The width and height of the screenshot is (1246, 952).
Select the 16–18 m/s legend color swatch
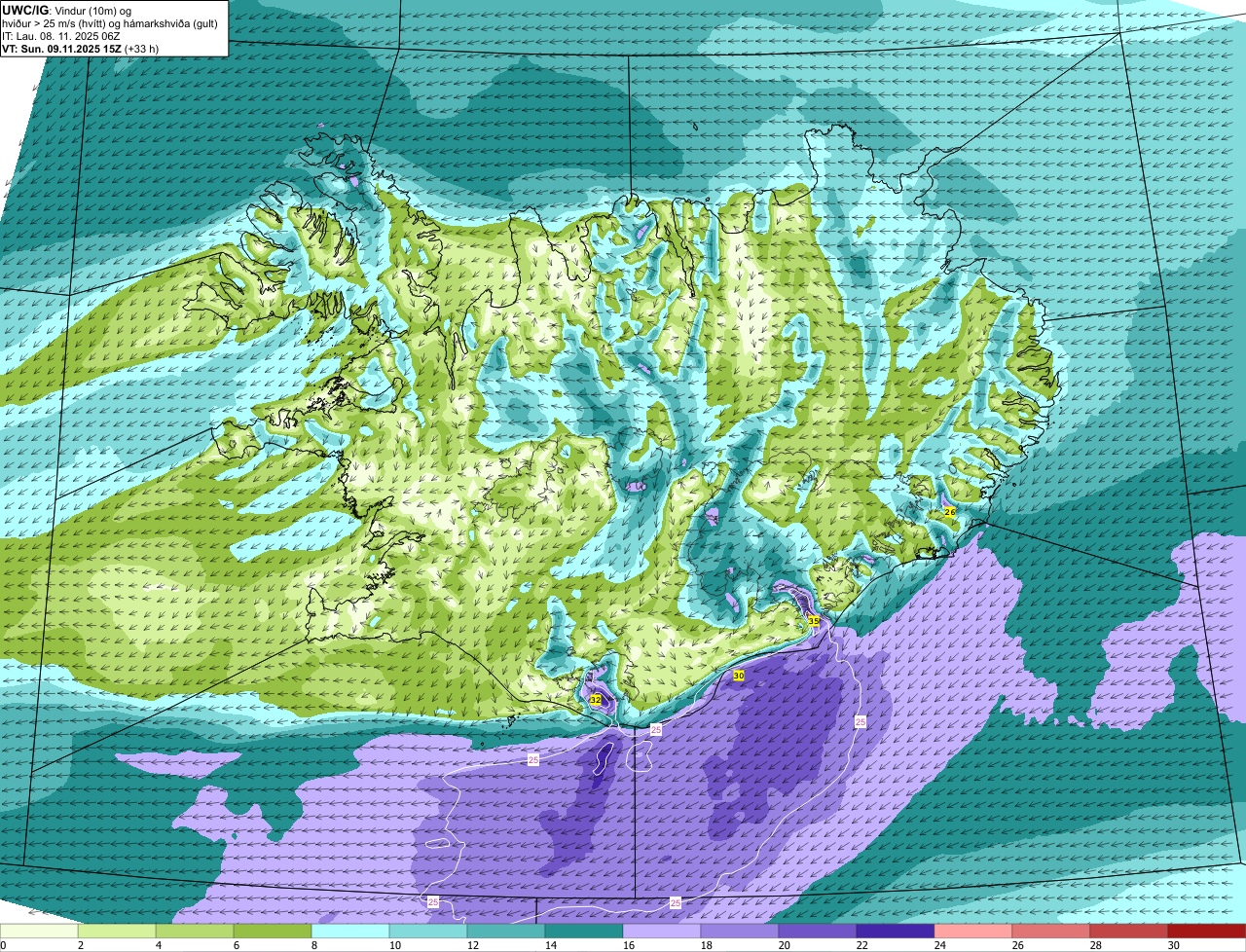pyautogui.click(x=662, y=932)
